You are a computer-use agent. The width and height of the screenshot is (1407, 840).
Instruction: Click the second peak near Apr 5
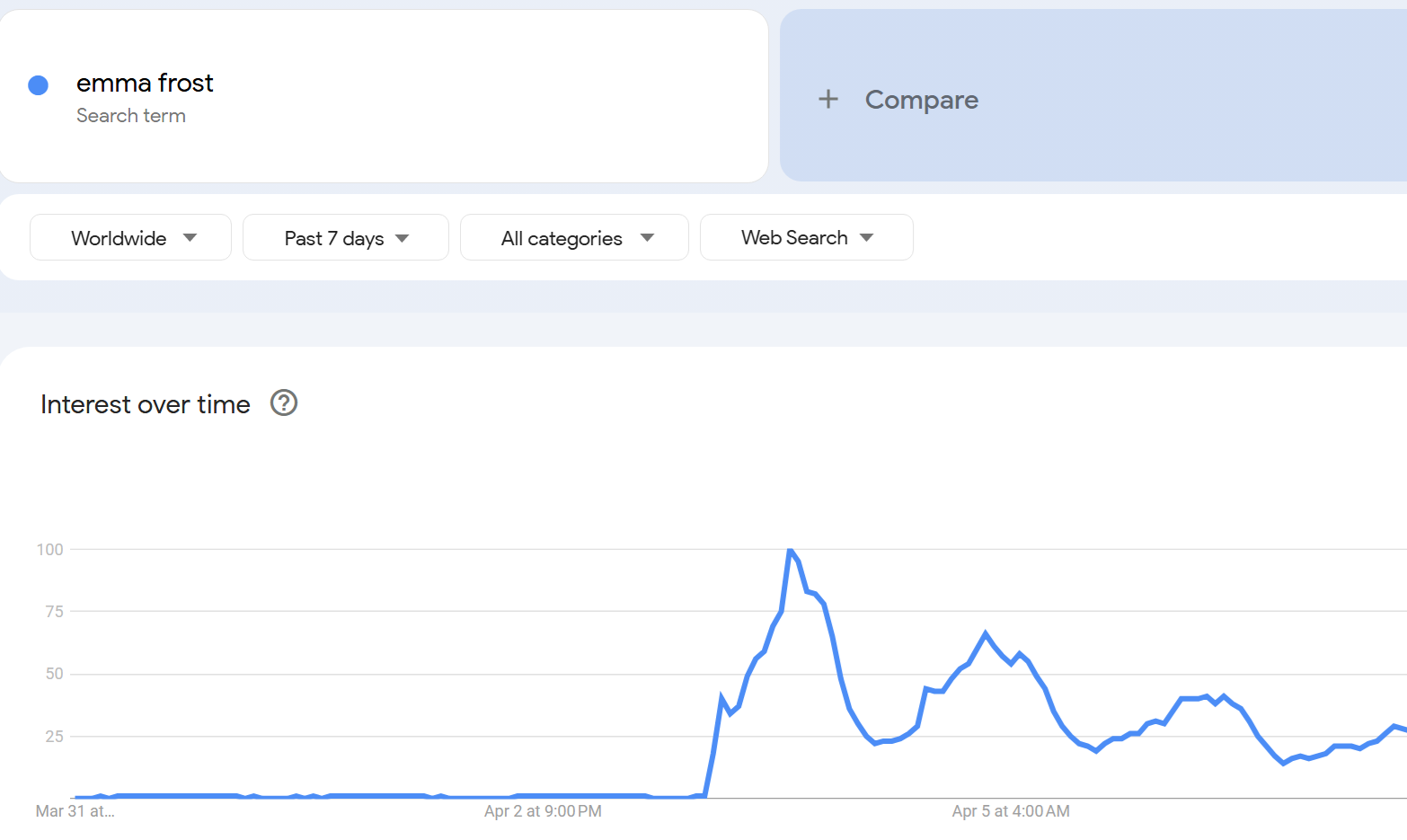coord(986,633)
